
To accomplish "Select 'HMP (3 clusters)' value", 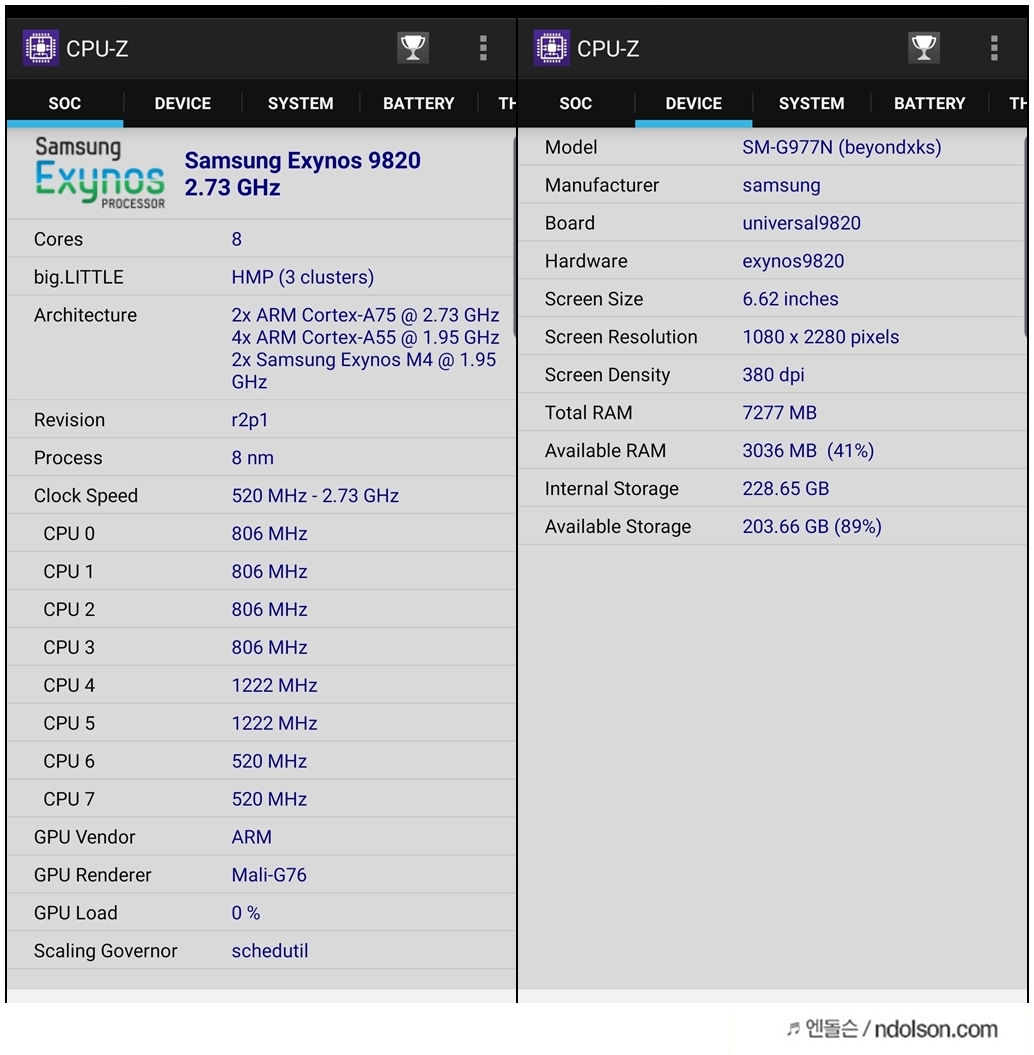I will pos(303,277).
